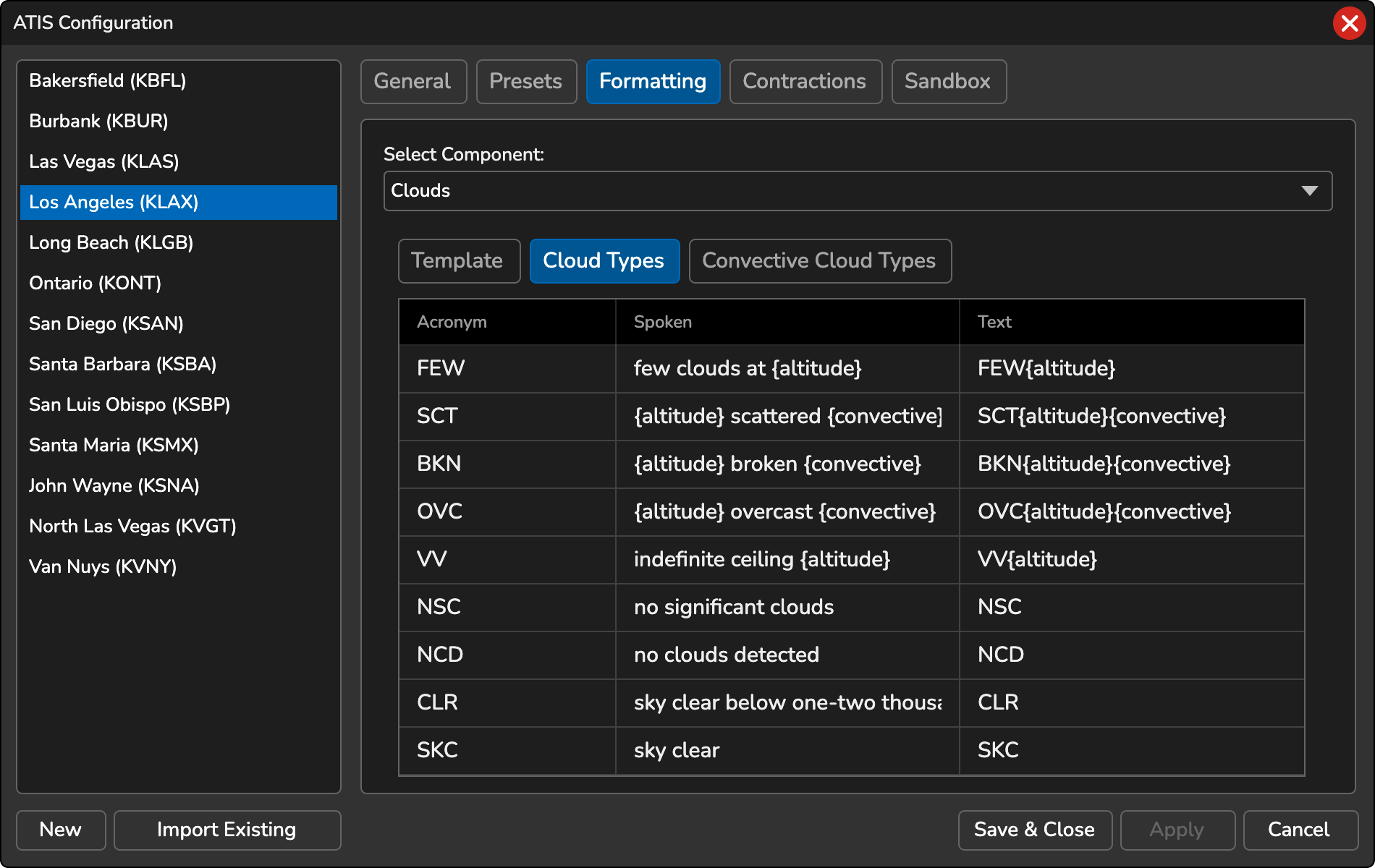The width and height of the screenshot is (1375, 868).
Task: Select the Cloud Types sub-tab
Action: (604, 261)
